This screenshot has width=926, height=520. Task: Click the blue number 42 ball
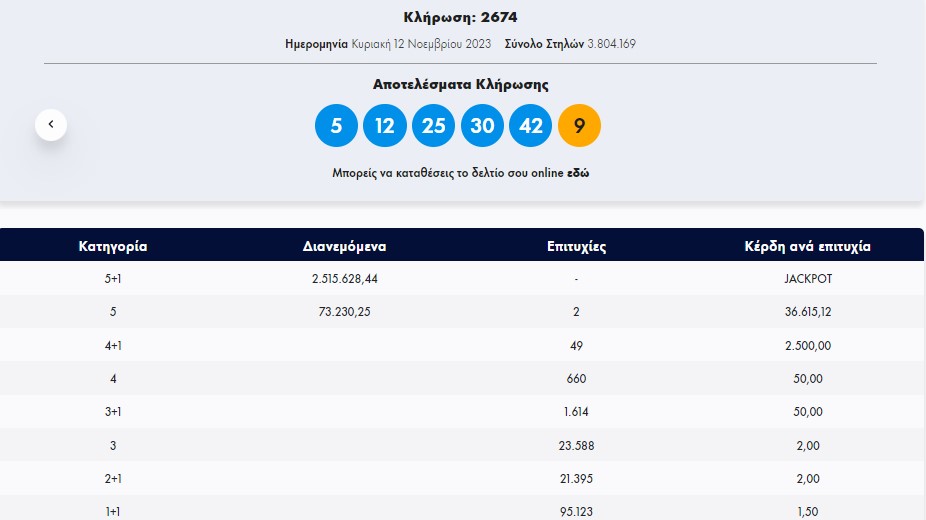531,126
